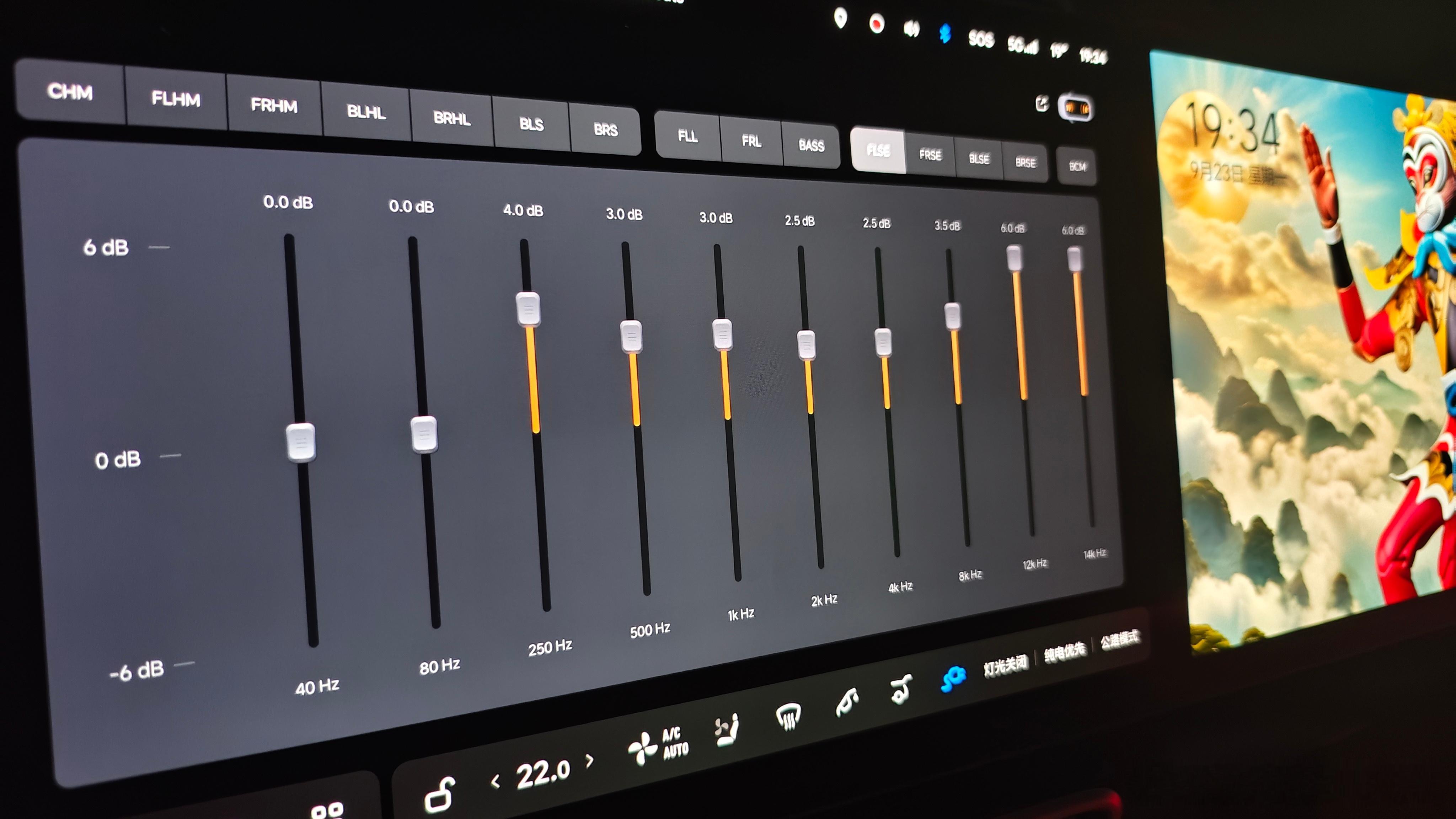Click the 1k Hz slider handle

(x=722, y=334)
